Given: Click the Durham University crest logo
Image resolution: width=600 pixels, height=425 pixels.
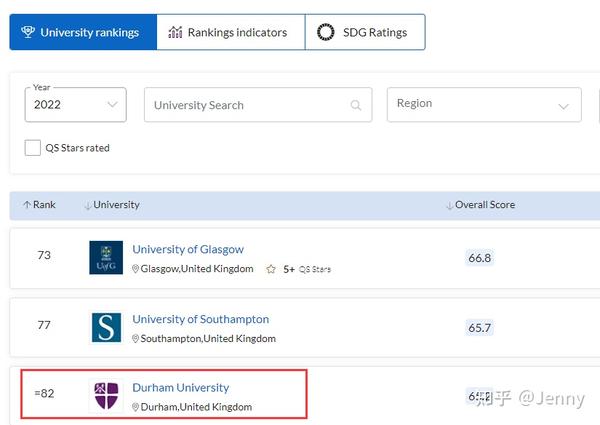Looking at the screenshot, I should [x=106, y=396].
